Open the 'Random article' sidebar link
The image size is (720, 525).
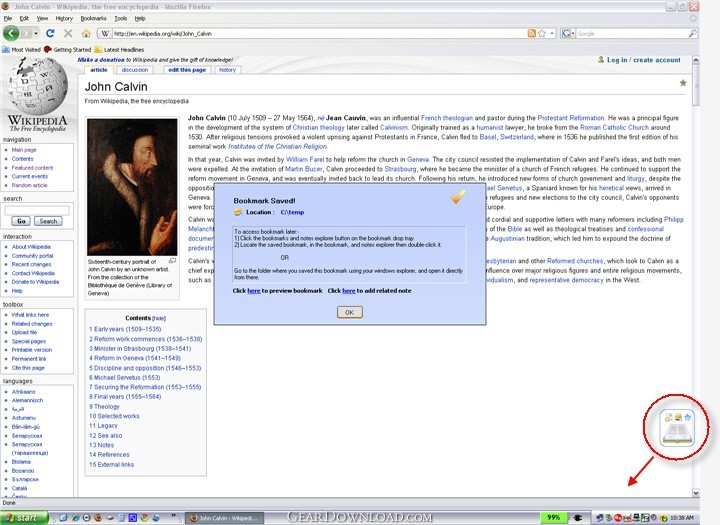tap(29, 185)
